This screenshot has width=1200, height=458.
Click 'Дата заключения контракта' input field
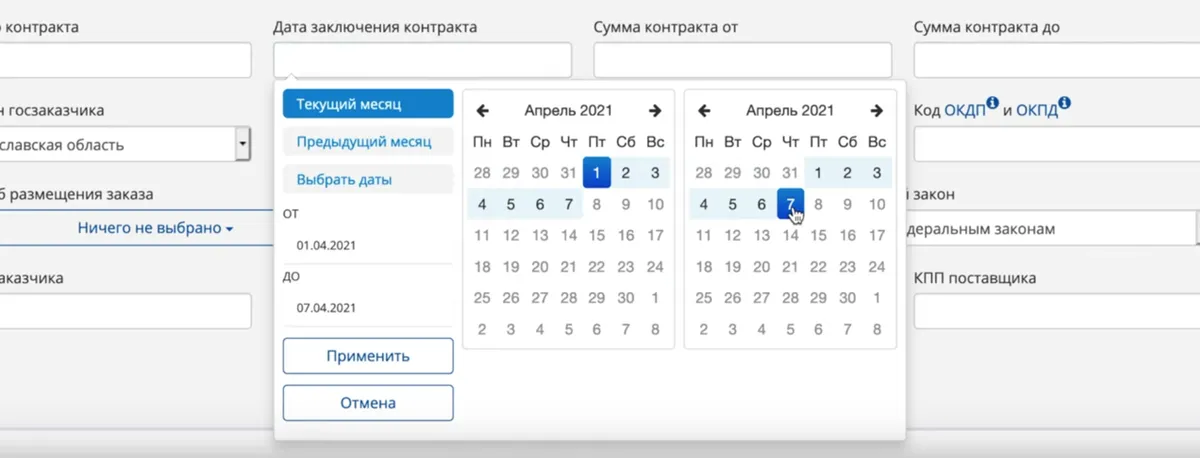pyautogui.click(x=422, y=60)
